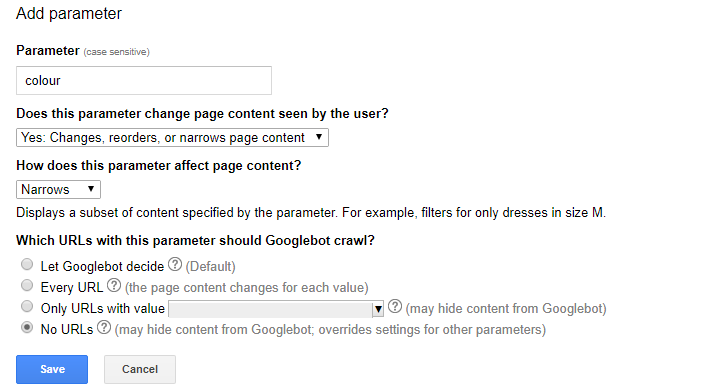Viewport: 723px width, 392px height.
Task: Open help icon next to Every URL
Action: (114, 285)
